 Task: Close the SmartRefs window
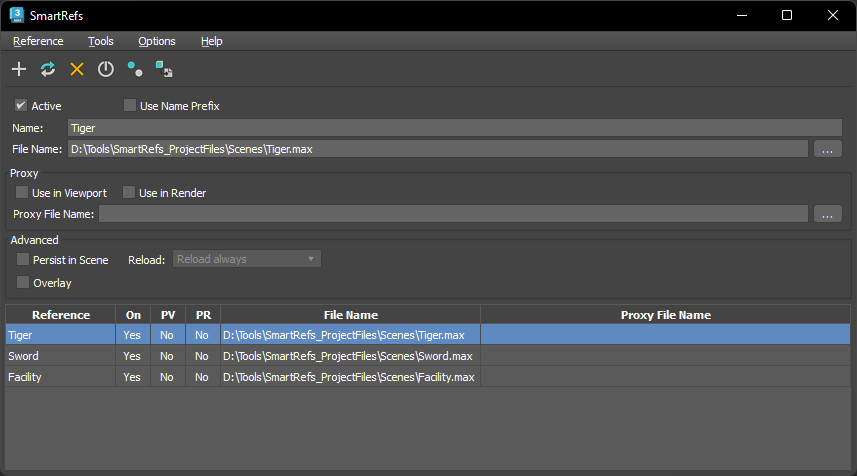coord(832,15)
